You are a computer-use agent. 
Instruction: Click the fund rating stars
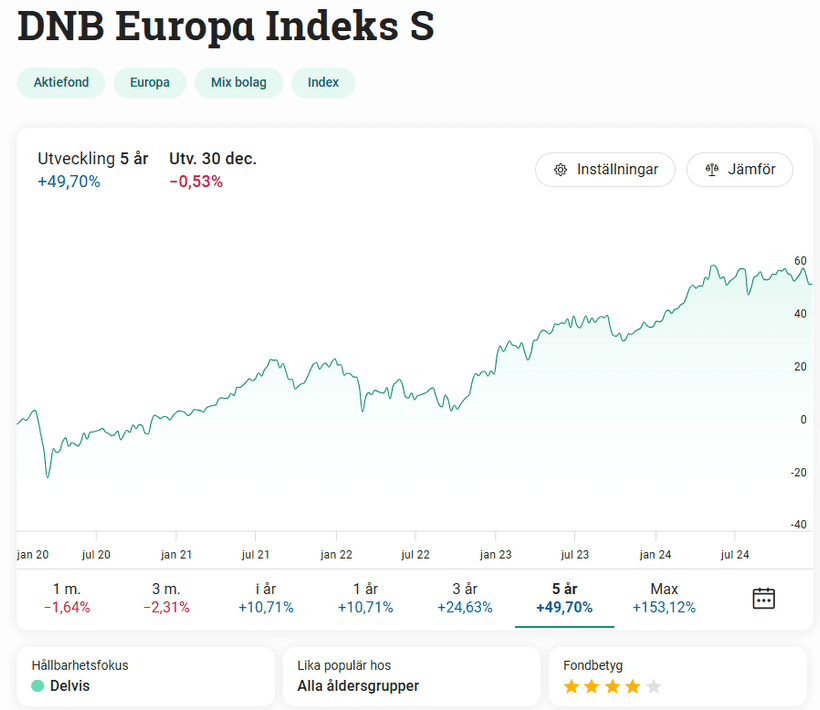[x=612, y=686]
